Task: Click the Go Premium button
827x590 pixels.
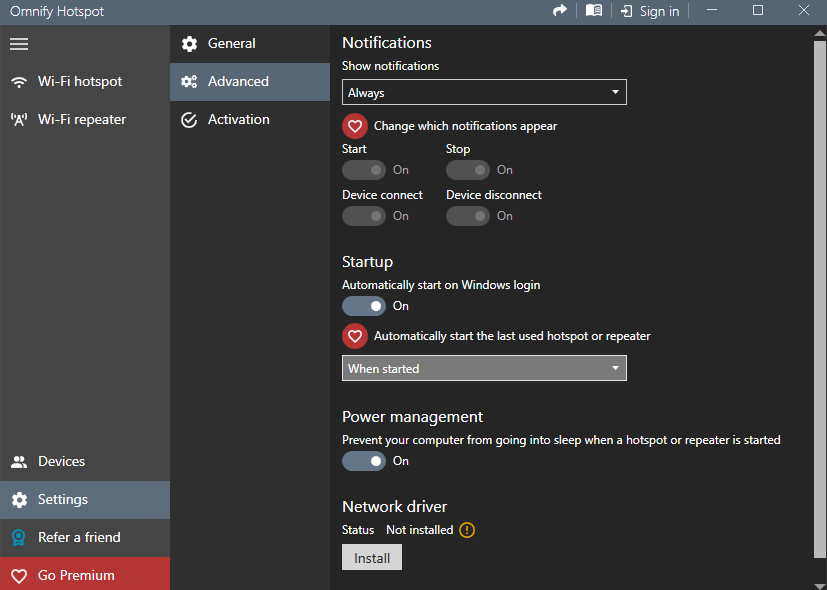Action: [85, 574]
